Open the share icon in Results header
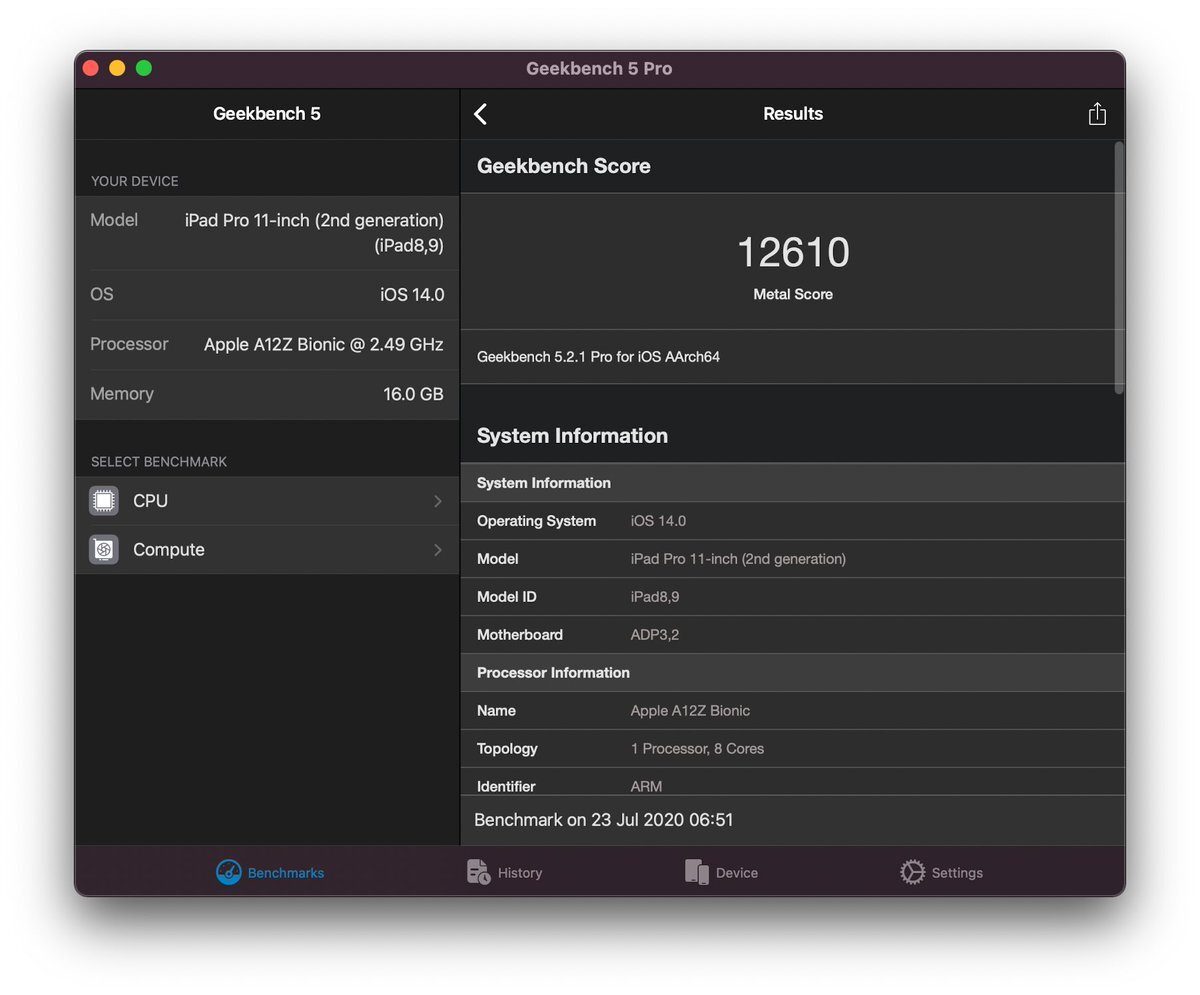 pos(1097,113)
